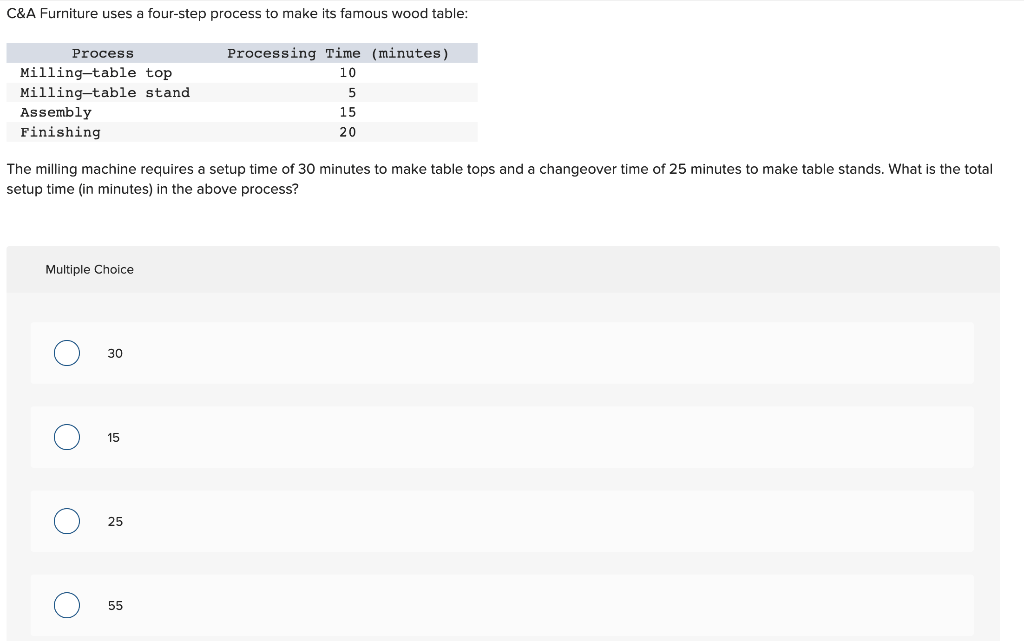Click the answer label text 55
This screenshot has height=641, width=1024.
click(x=115, y=606)
